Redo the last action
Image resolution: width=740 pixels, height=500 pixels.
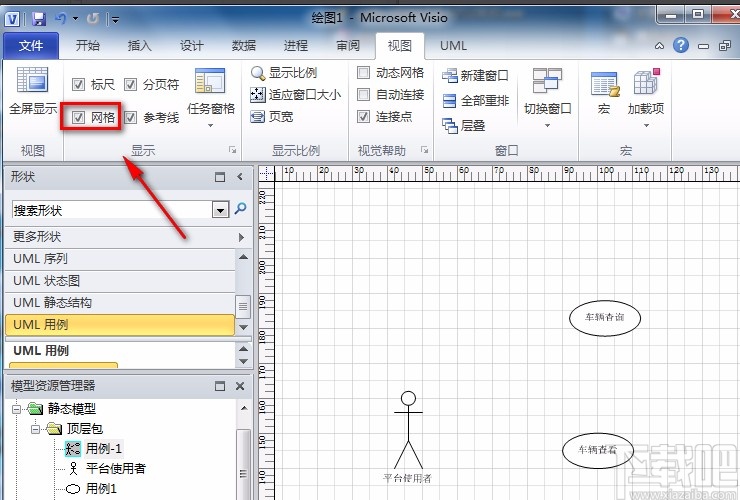pos(93,19)
